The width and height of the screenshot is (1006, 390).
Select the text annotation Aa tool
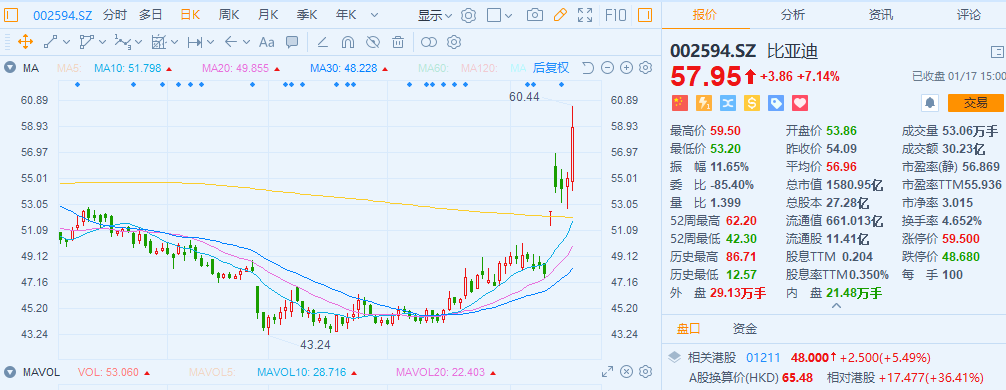point(266,42)
